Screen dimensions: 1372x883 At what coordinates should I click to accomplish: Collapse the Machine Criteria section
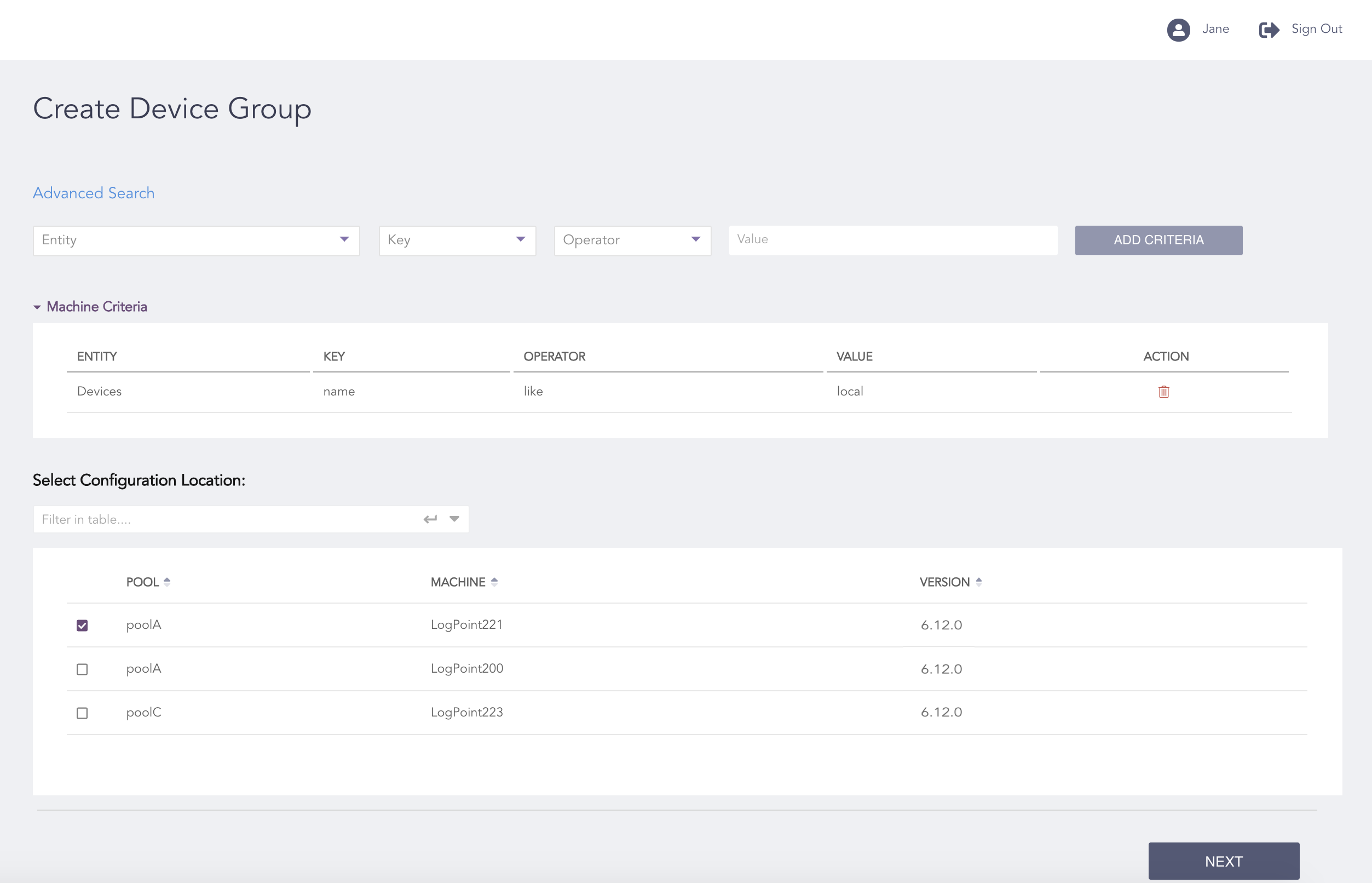coord(37,306)
